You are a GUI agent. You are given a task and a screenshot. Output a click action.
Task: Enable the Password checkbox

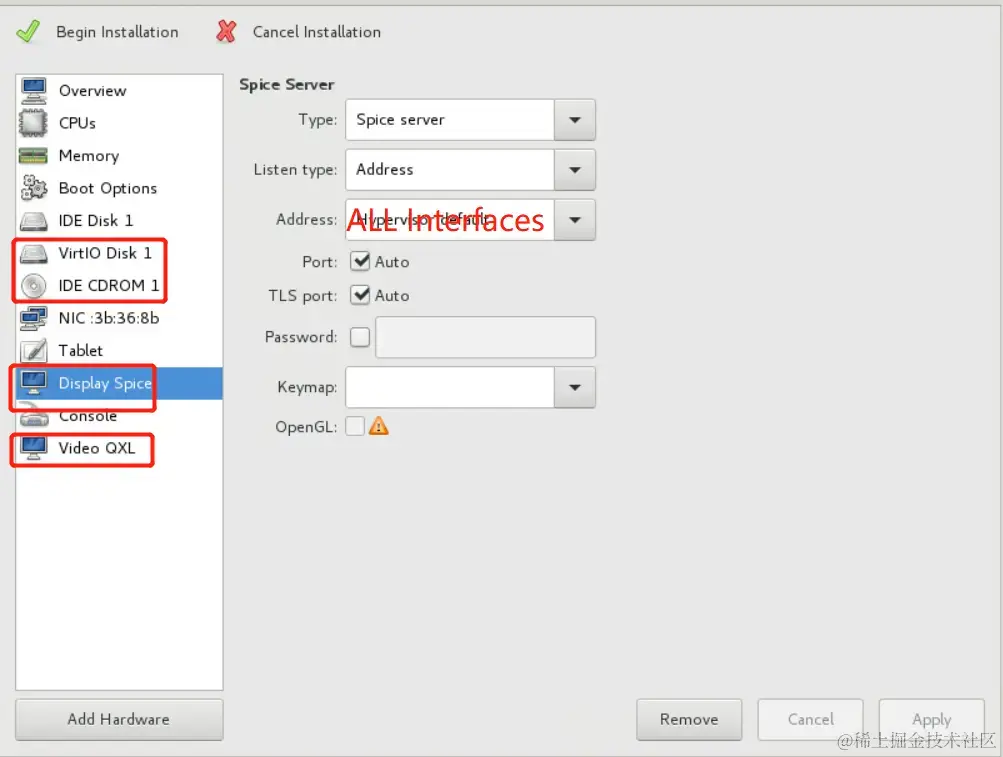360,337
